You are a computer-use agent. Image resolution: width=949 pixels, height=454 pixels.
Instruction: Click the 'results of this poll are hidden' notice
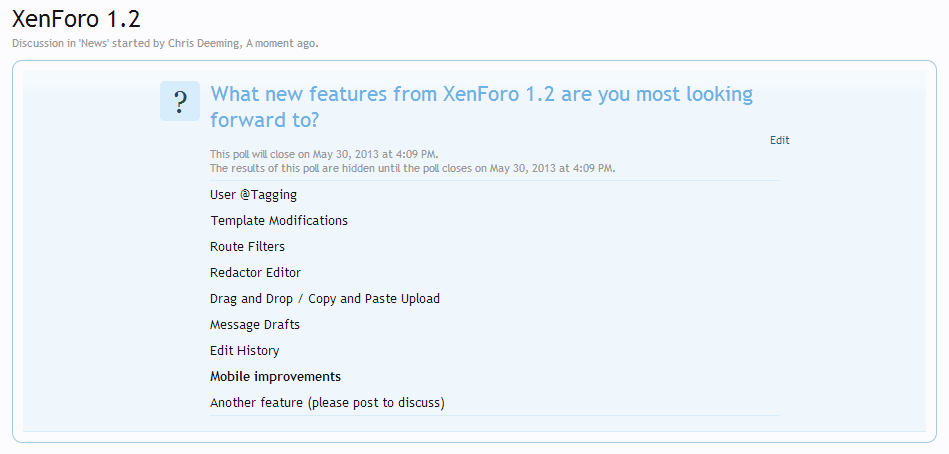tap(412, 168)
